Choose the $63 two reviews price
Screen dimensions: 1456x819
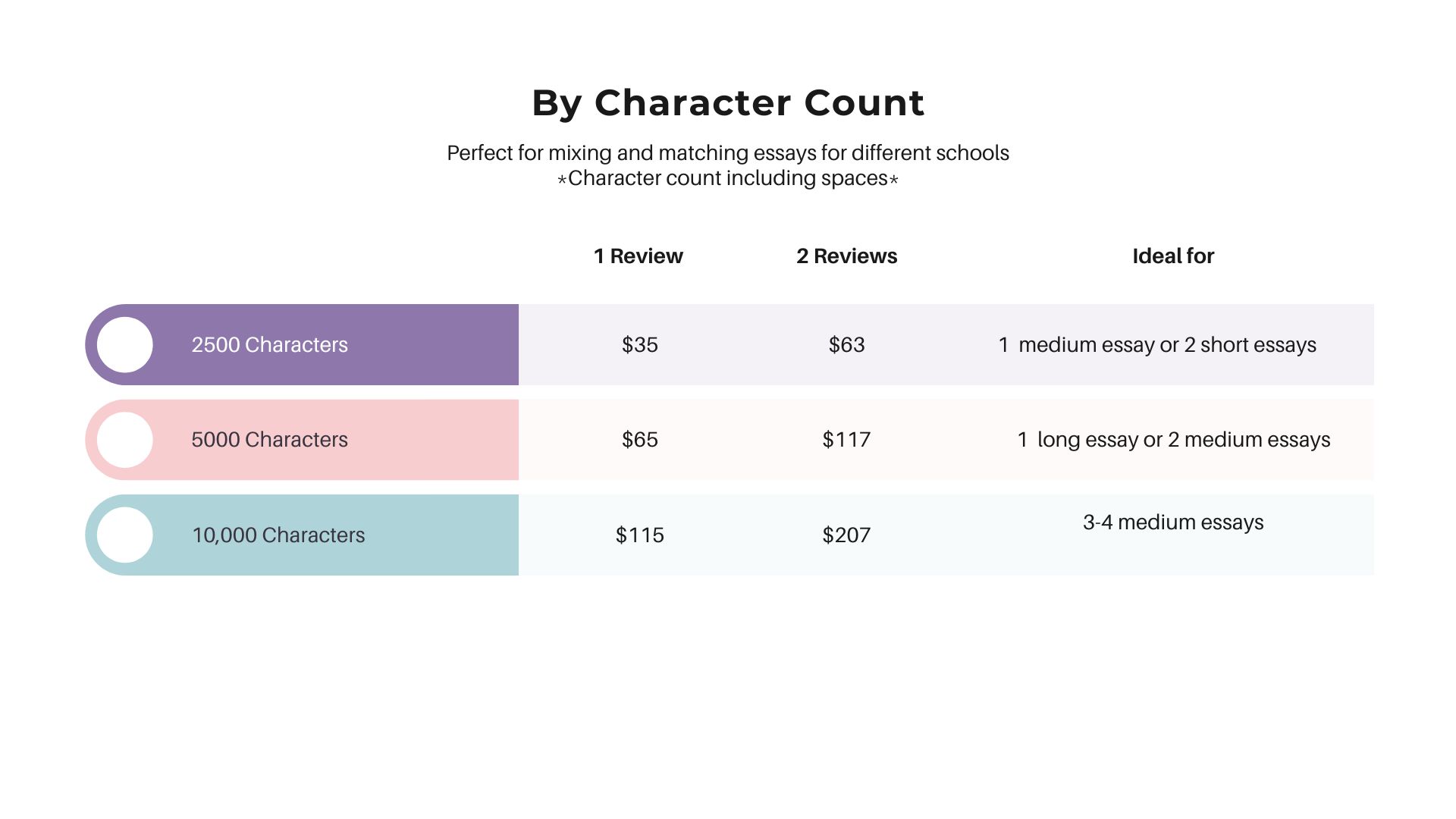point(846,345)
